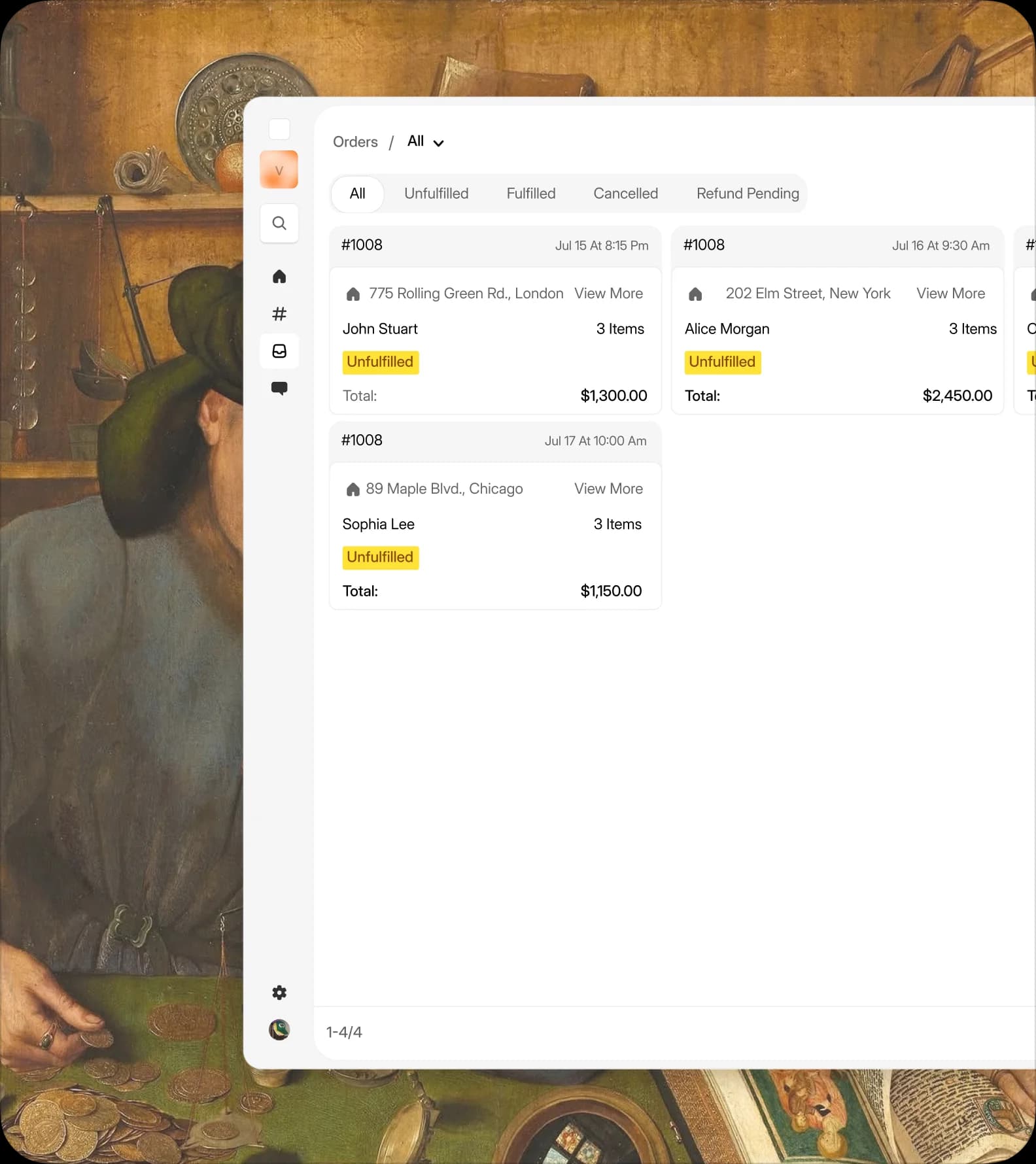Select the All filter tab

(357, 194)
